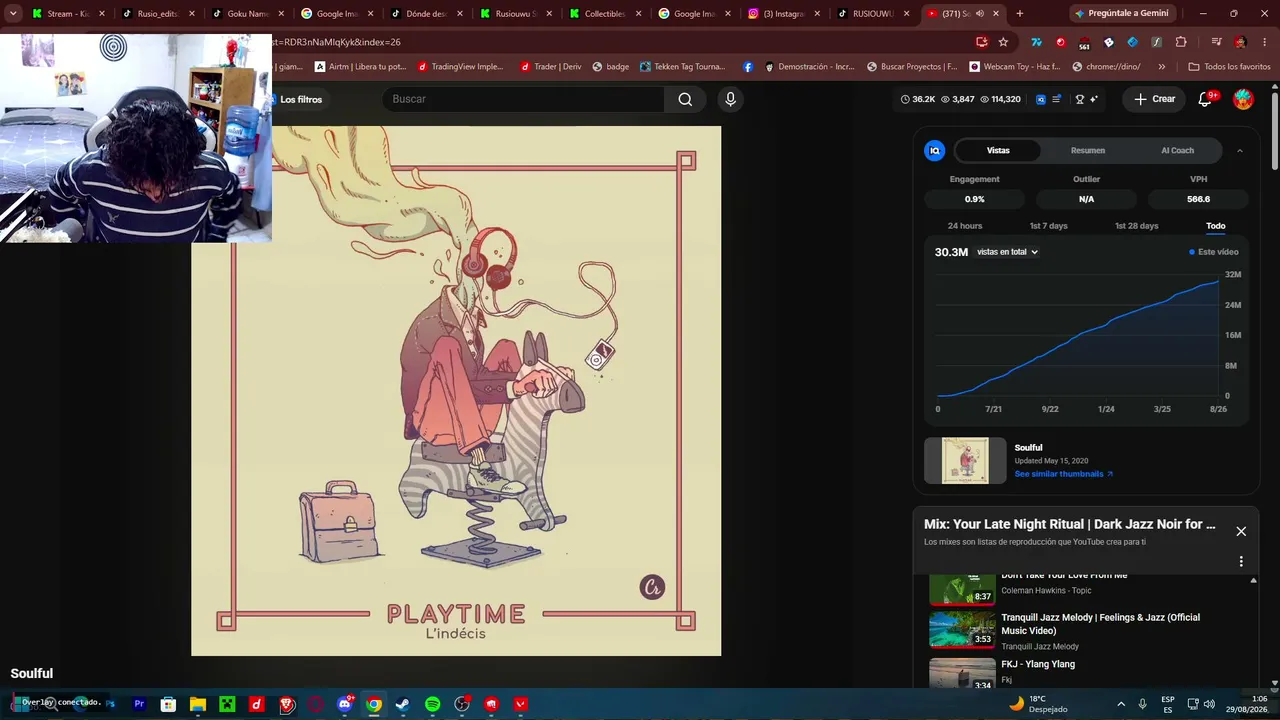Switch to the Resumen tab
1280x720 pixels.
click(1088, 150)
